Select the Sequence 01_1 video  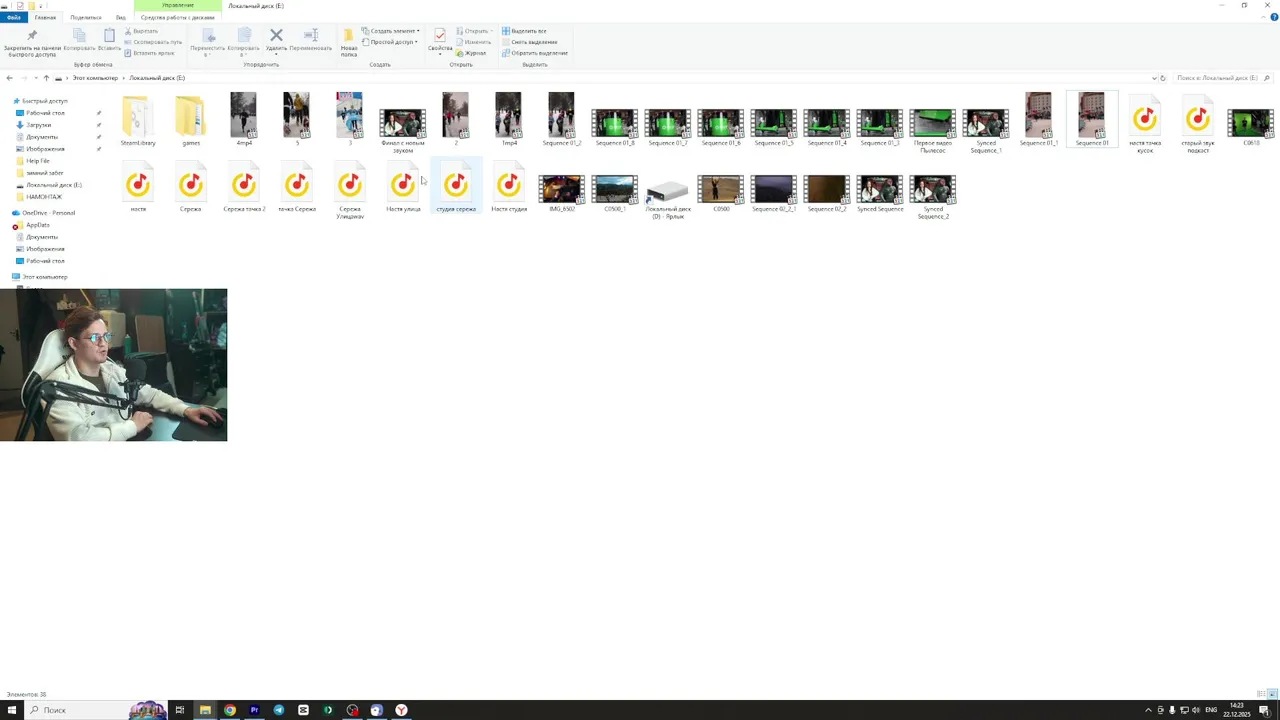point(1038,119)
